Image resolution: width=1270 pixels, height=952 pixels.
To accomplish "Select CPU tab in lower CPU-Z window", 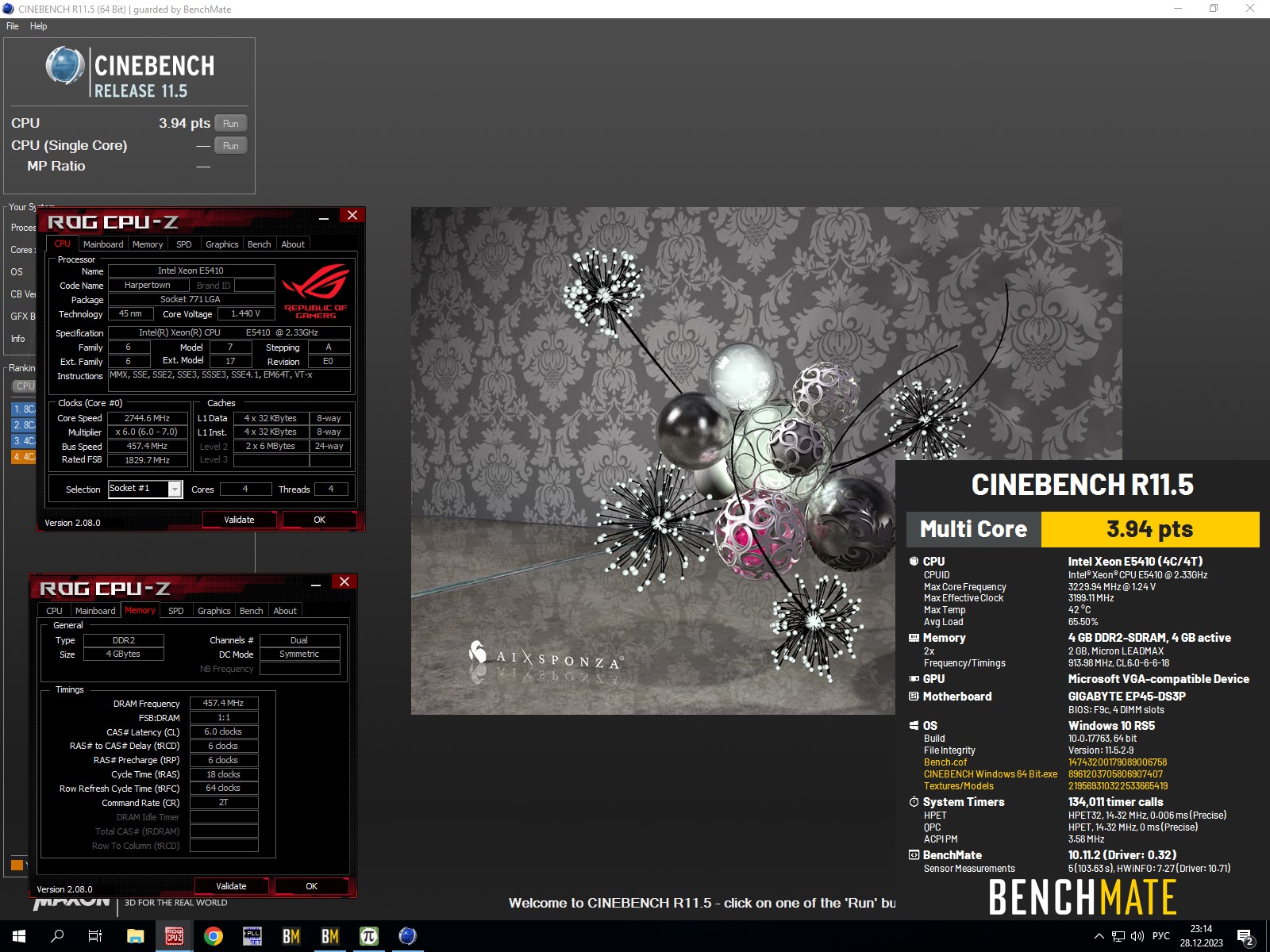I will 54,611.
